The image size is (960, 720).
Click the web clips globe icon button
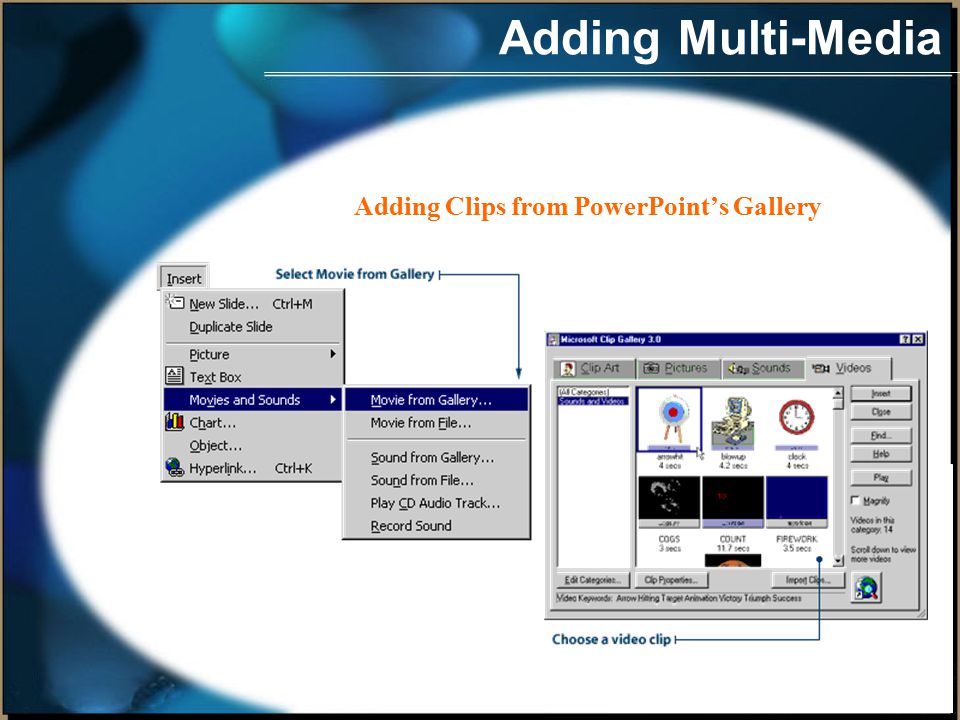(866, 587)
